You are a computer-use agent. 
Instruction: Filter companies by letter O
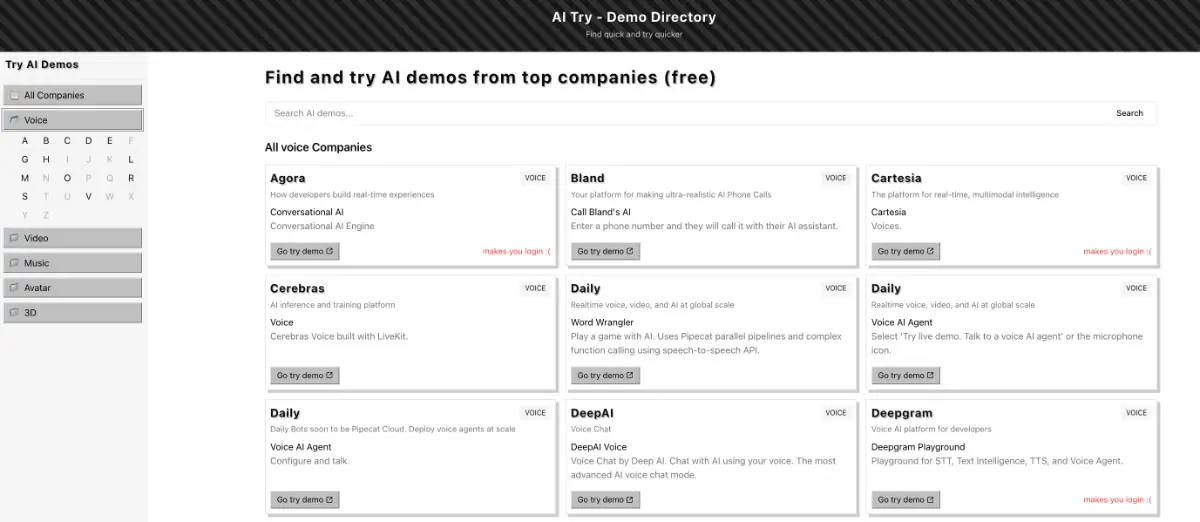pos(67,178)
